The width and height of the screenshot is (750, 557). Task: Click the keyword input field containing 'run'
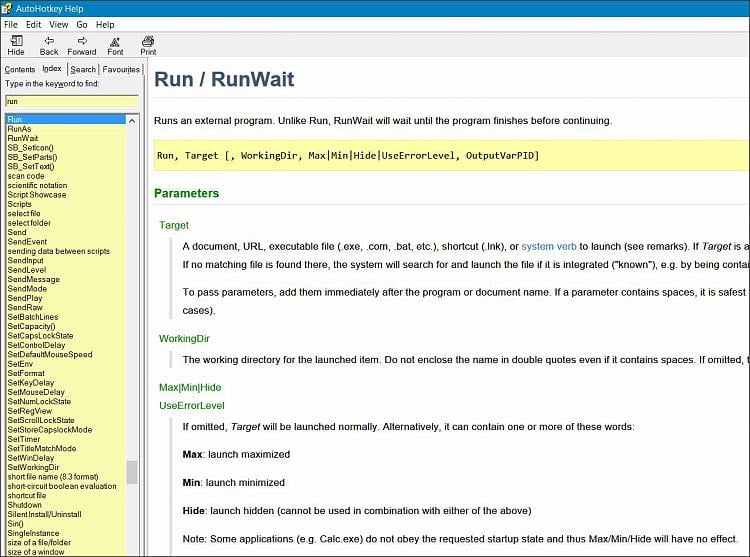(x=72, y=101)
